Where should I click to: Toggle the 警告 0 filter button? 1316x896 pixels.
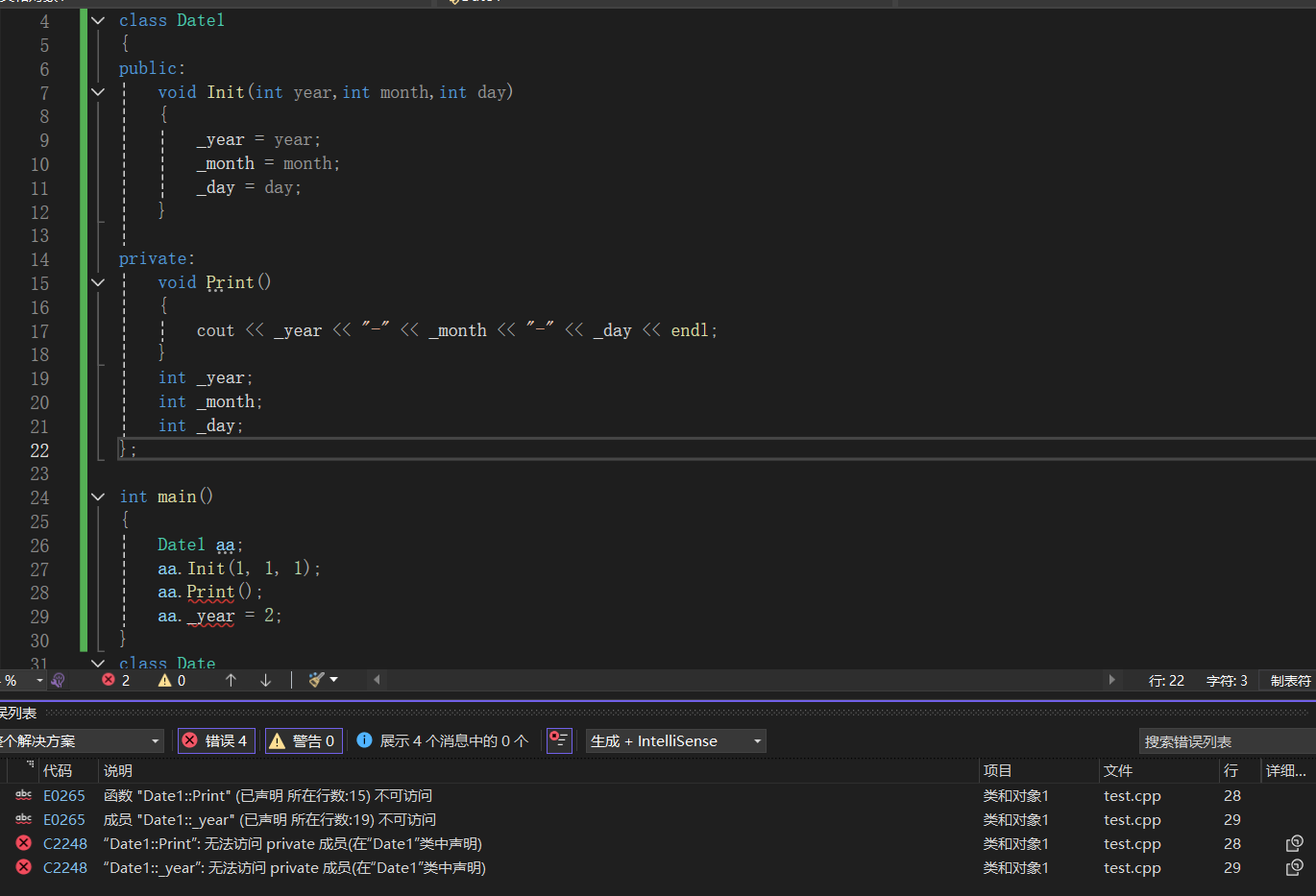(x=304, y=740)
